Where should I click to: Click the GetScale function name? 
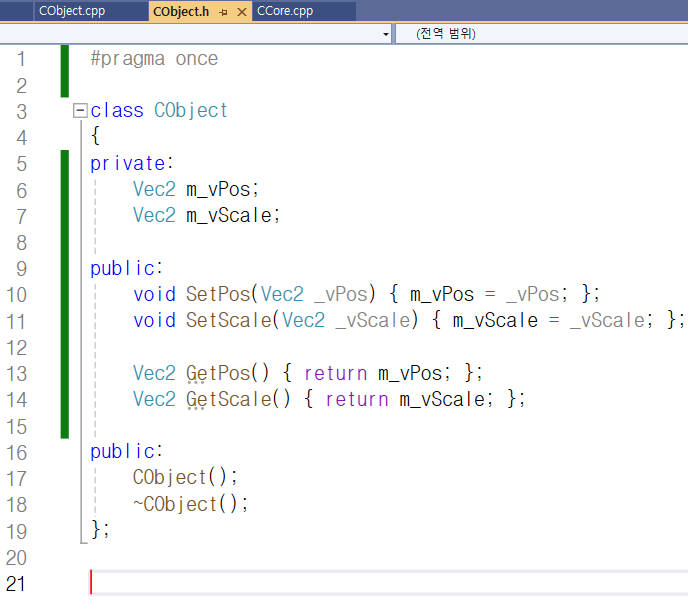pyautogui.click(x=229, y=399)
